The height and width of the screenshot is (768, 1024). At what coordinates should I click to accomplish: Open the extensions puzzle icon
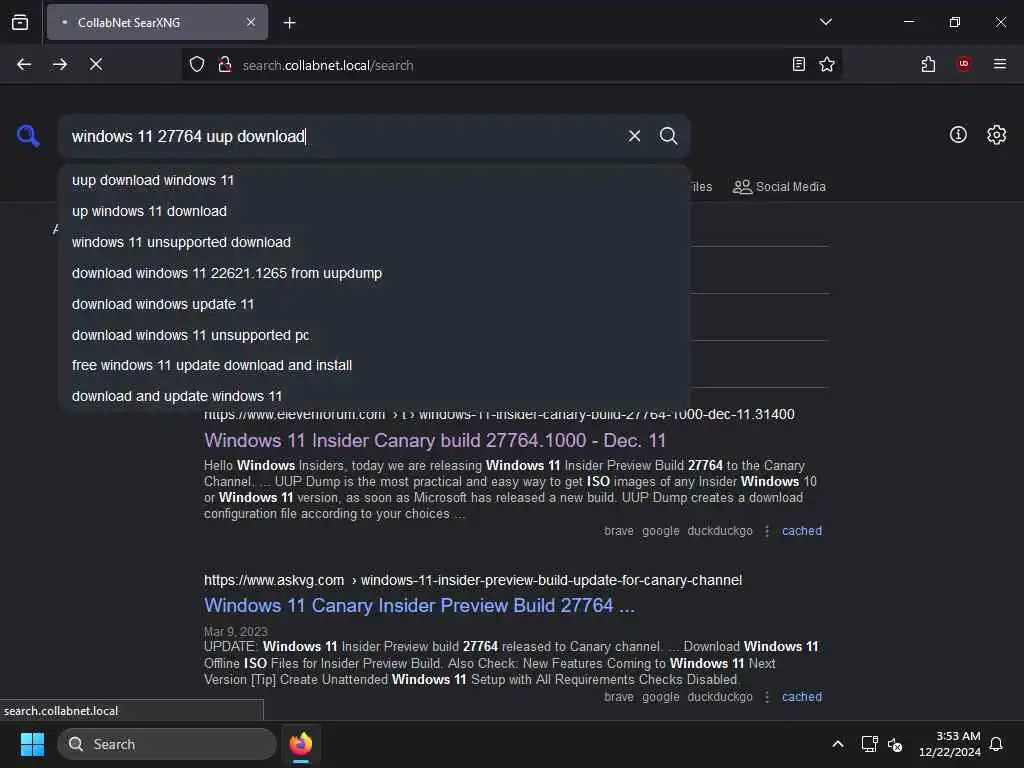pyautogui.click(x=928, y=64)
